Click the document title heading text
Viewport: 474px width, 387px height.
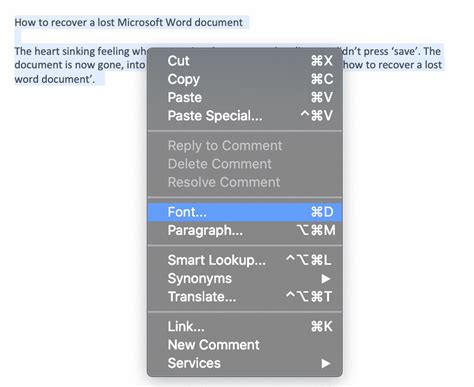tap(129, 22)
